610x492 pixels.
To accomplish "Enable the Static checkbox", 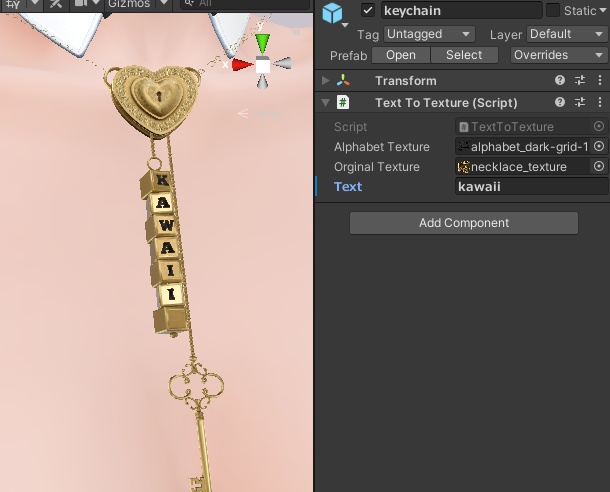I will (x=553, y=11).
